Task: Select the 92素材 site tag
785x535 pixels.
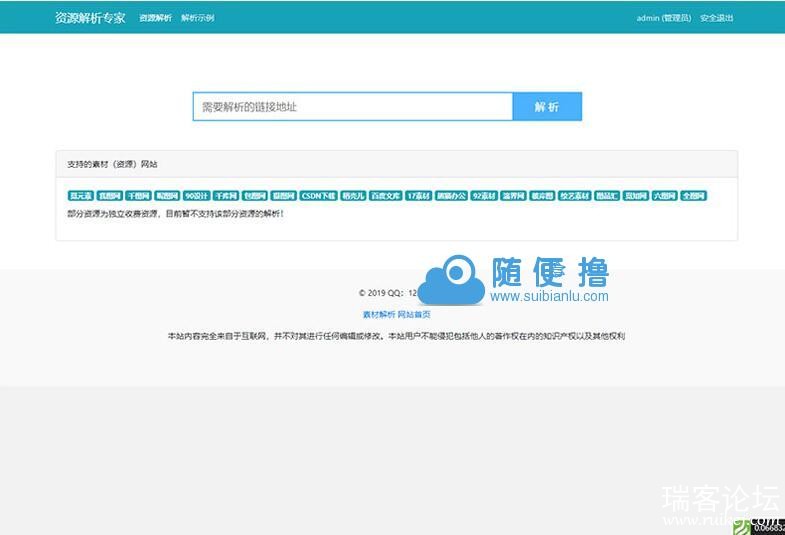Action: [x=484, y=196]
